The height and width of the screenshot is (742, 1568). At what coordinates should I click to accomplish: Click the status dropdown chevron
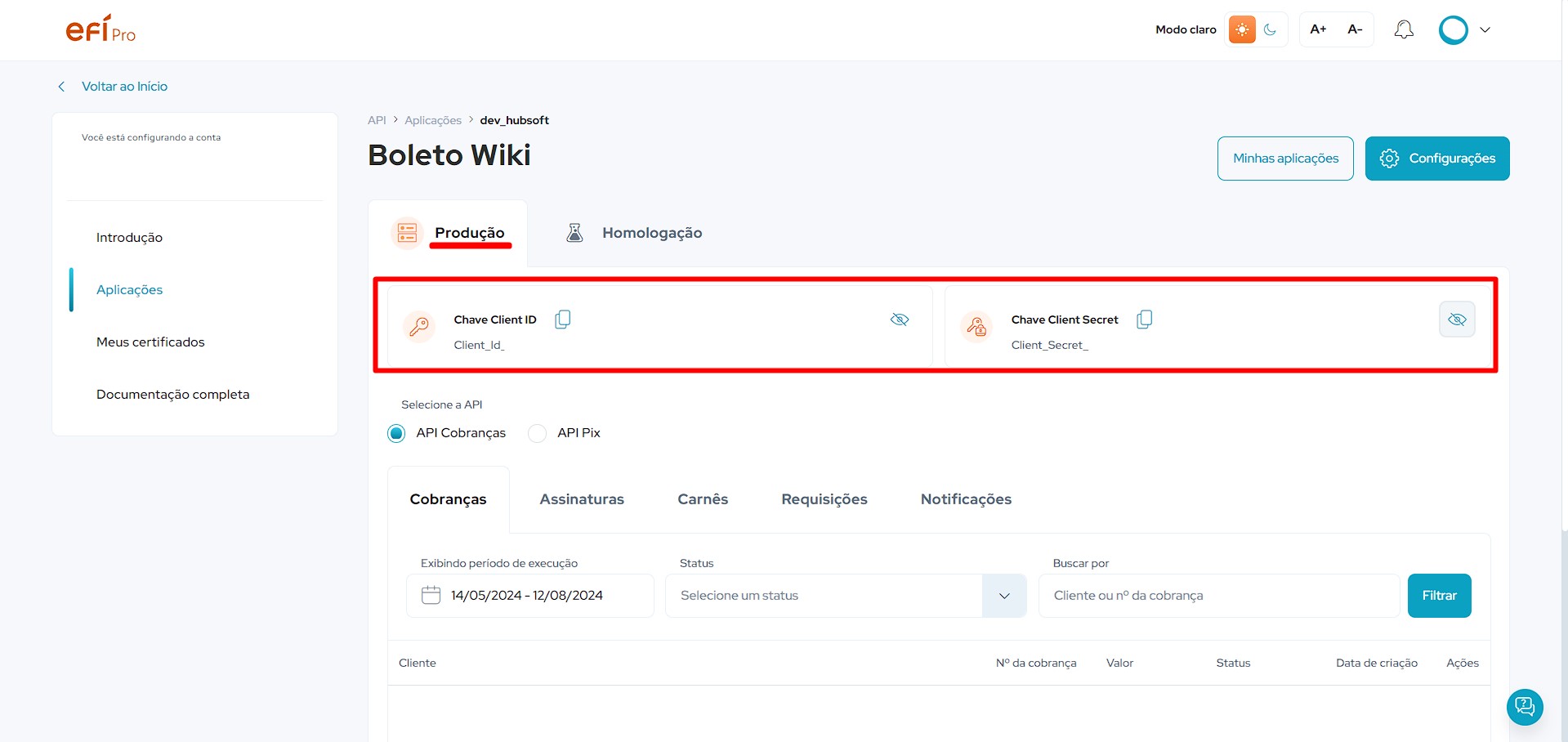coord(1004,596)
